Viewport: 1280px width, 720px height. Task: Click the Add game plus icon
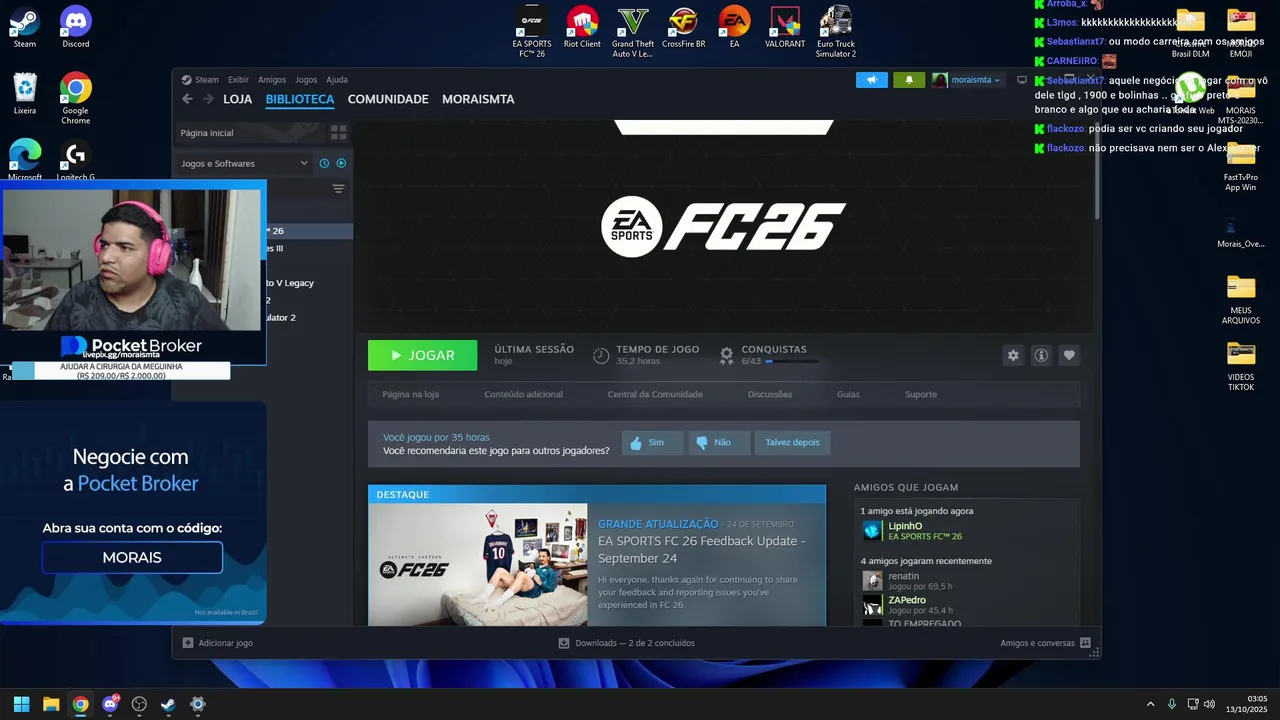point(187,643)
